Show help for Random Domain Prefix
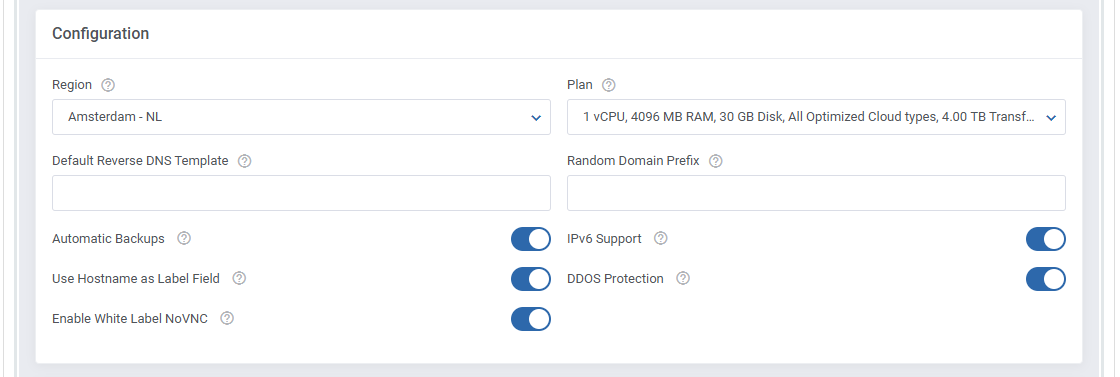 coord(716,161)
